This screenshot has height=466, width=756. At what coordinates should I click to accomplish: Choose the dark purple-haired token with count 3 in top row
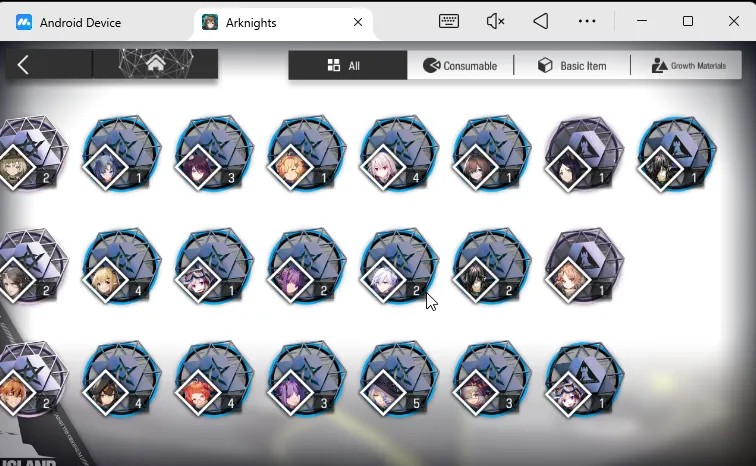[x=214, y=154]
